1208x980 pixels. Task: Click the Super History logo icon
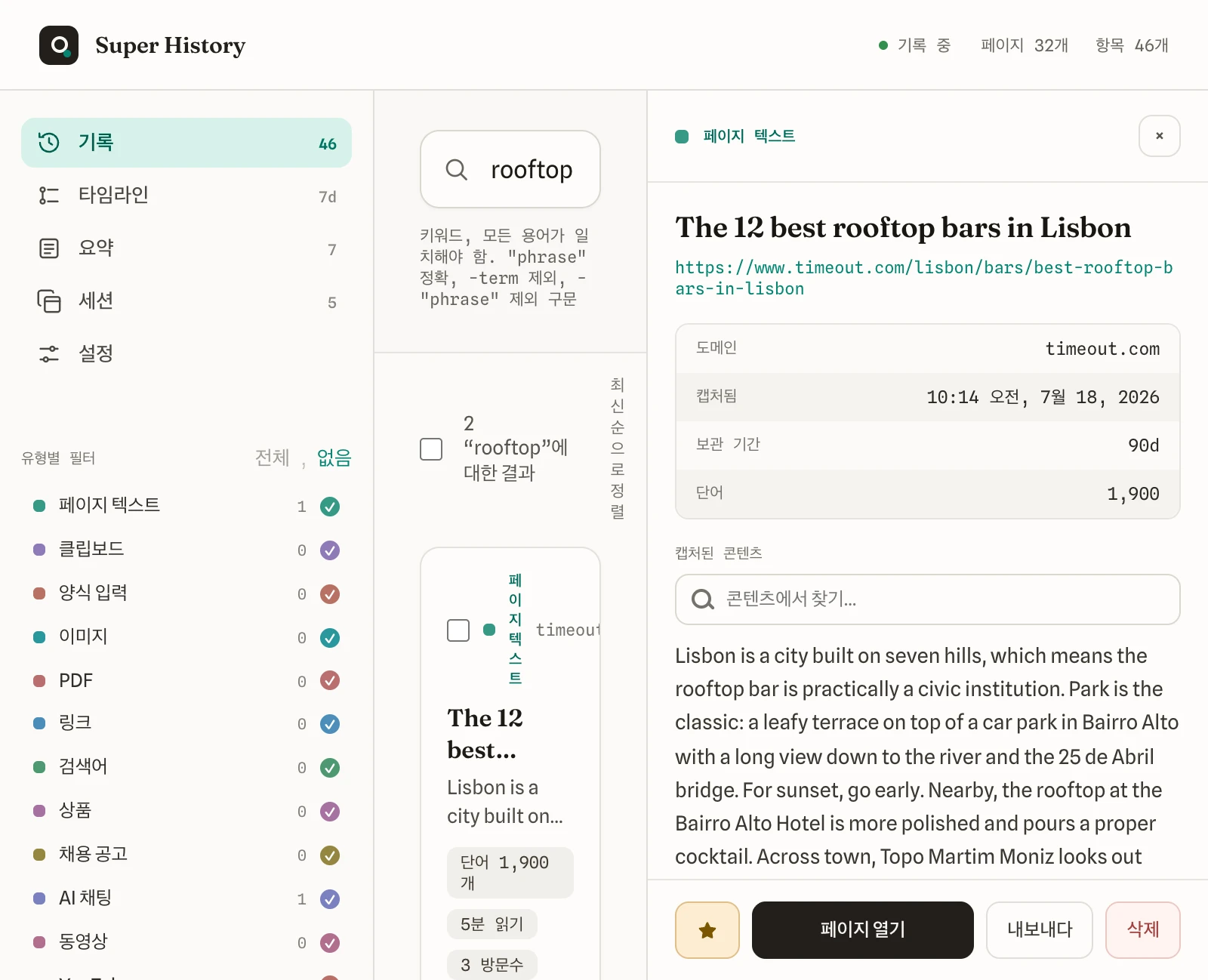point(59,45)
